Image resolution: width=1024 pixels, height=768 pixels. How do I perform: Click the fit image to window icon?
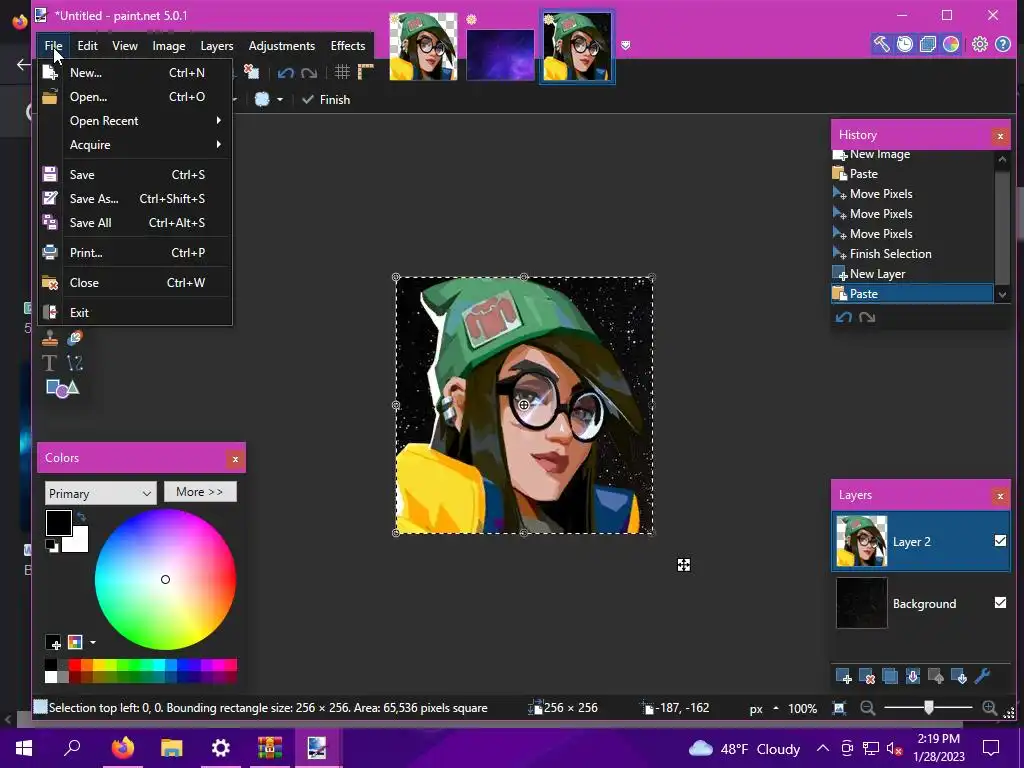point(839,708)
